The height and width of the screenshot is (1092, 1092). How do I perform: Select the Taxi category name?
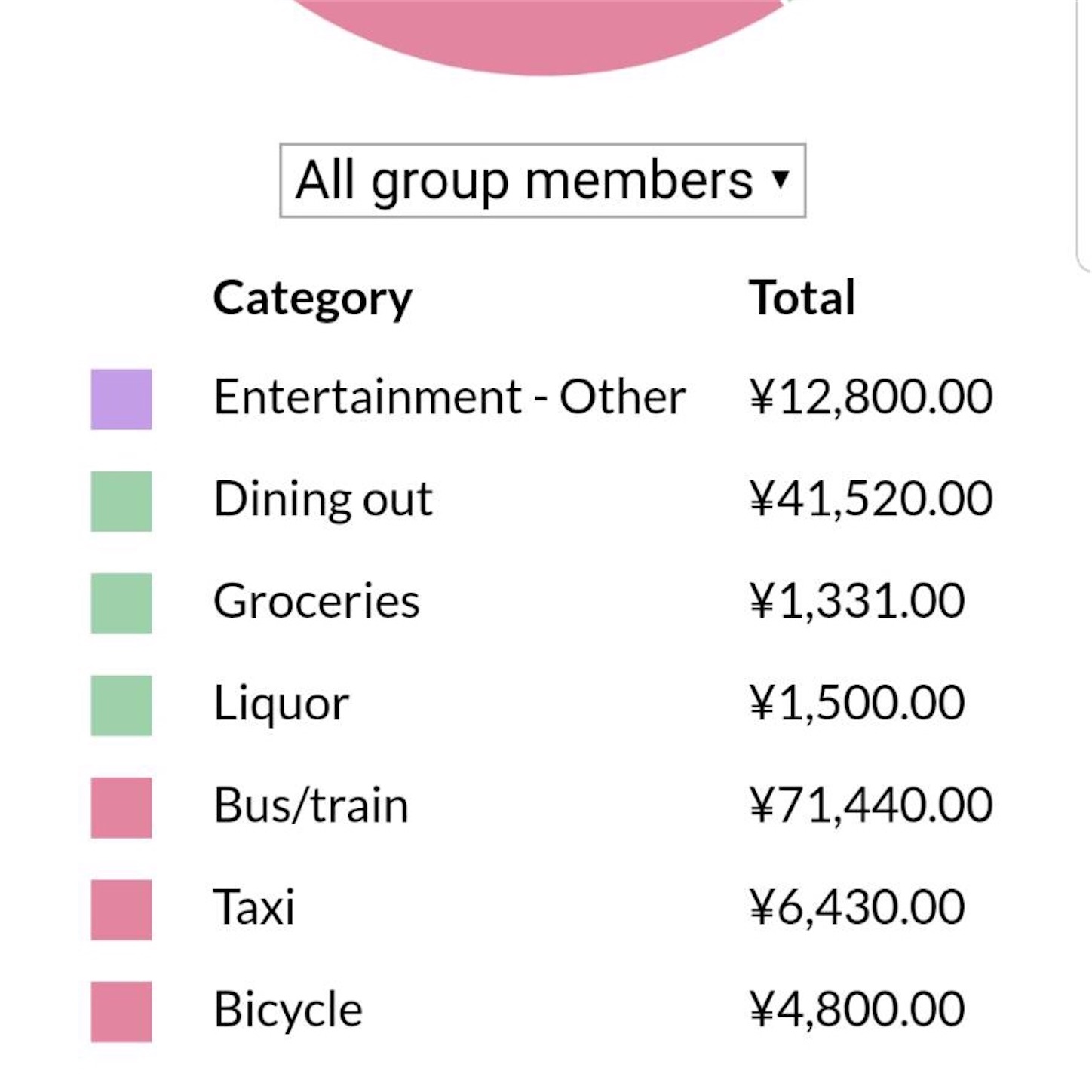pyautogui.click(x=254, y=906)
